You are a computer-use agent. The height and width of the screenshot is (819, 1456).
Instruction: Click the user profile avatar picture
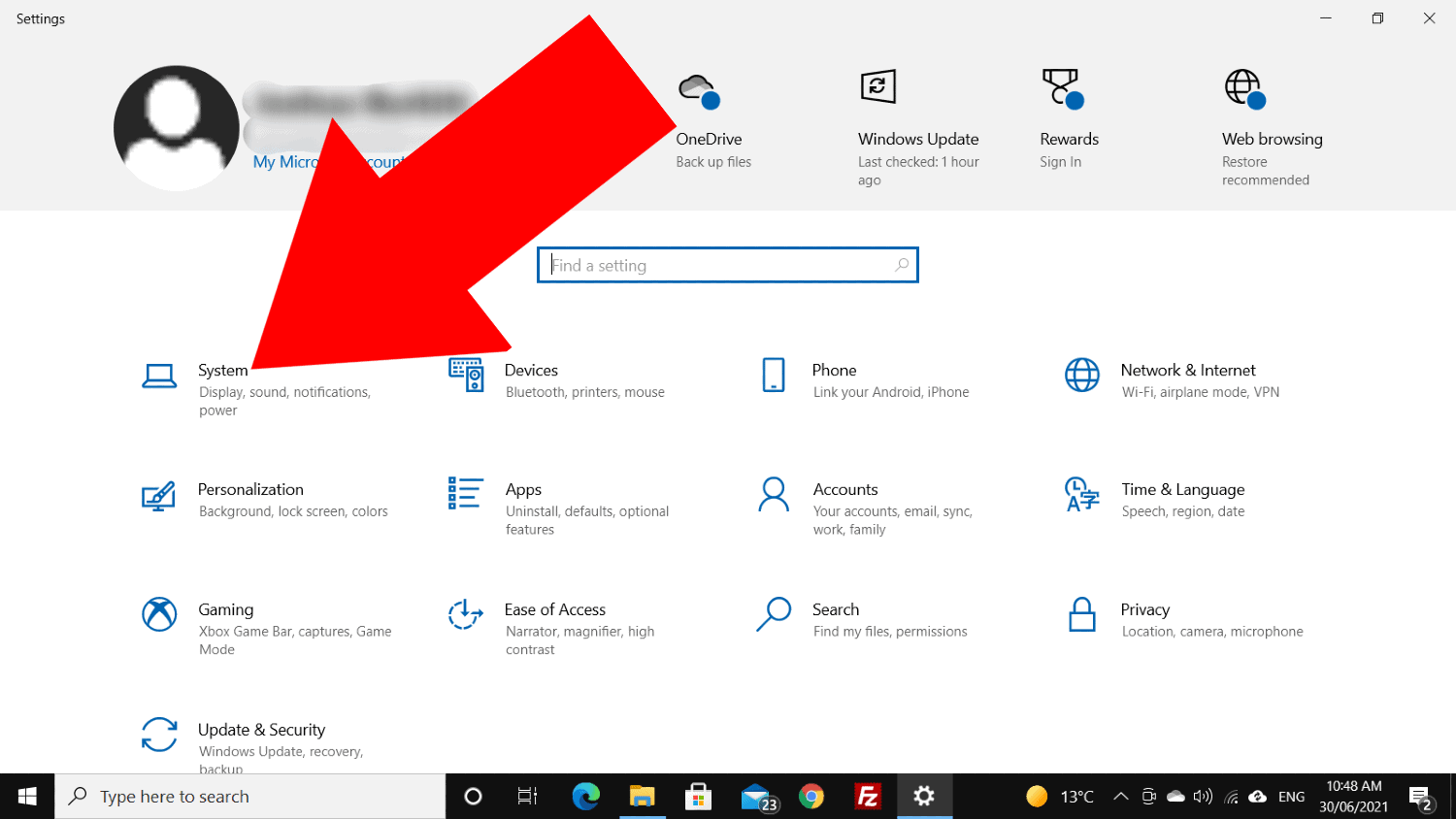(177, 128)
